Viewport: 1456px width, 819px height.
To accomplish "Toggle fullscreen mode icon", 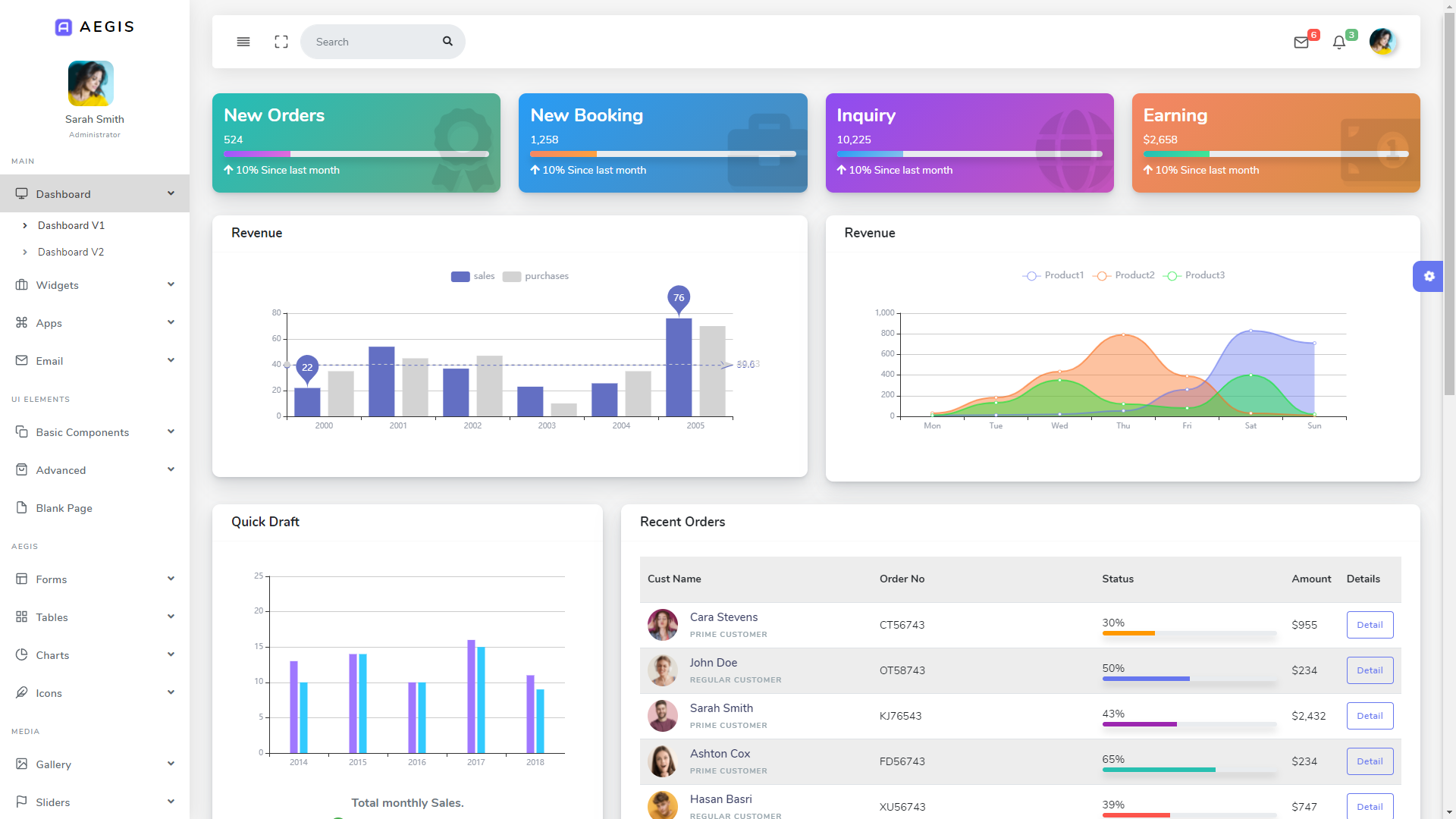I will click(x=281, y=42).
